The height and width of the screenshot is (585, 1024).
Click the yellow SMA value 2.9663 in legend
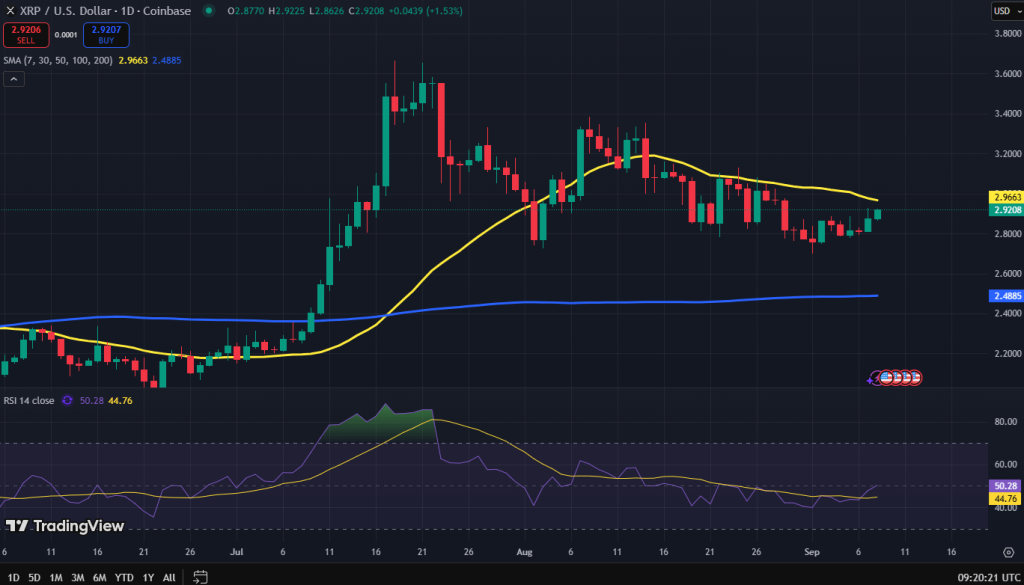coord(133,60)
